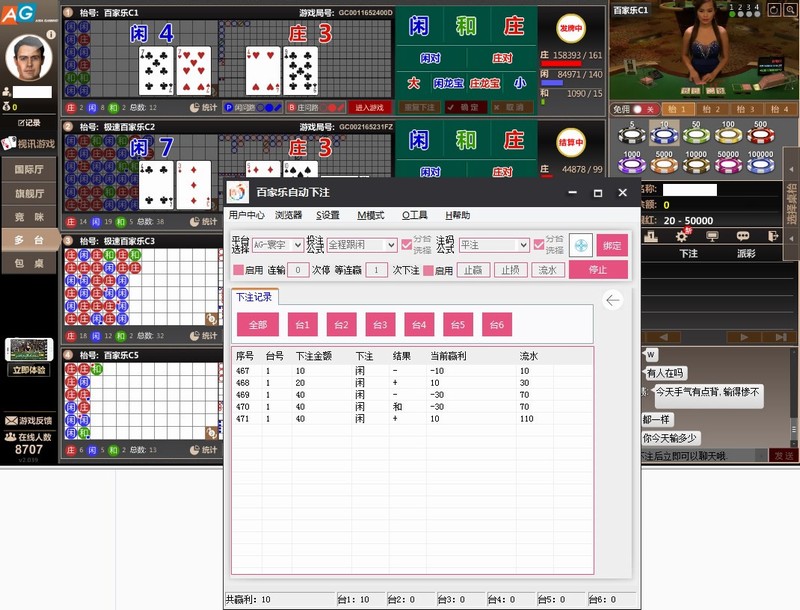
Task: Click the 连输 count input field
Action: pyautogui.click(x=297, y=270)
